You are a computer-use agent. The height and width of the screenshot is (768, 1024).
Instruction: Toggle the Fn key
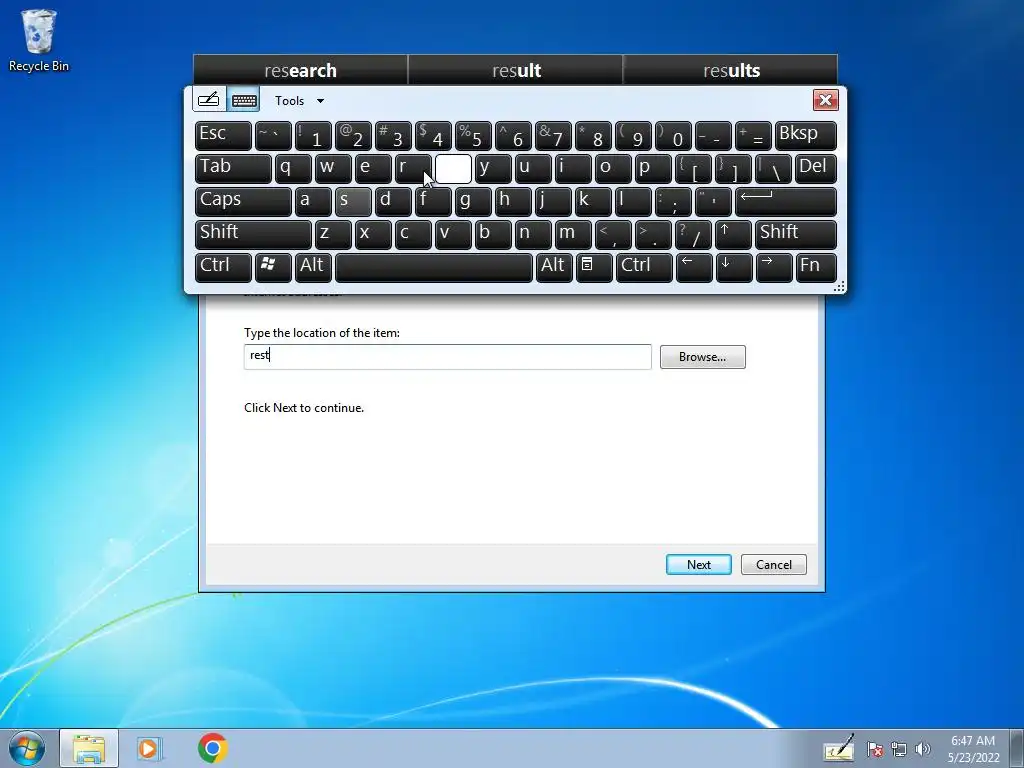816,267
